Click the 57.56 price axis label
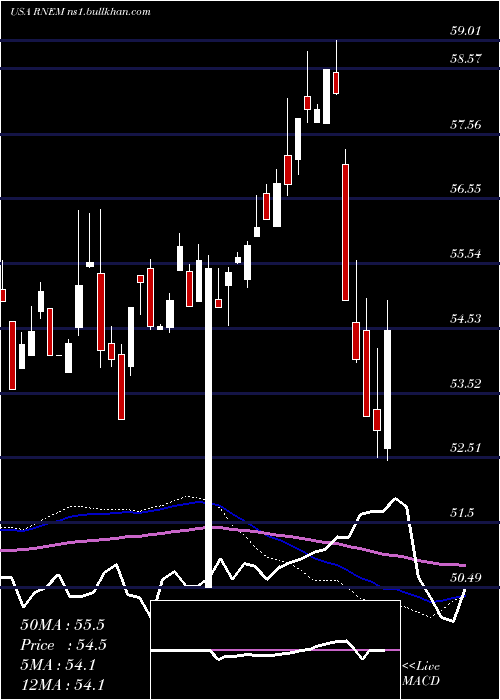 (465, 125)
